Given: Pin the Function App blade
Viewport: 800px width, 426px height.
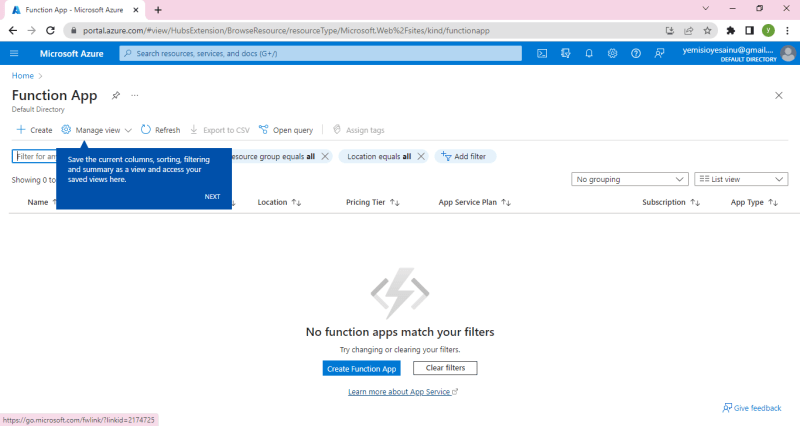Looking at the screenshot, I should (116, 95).
